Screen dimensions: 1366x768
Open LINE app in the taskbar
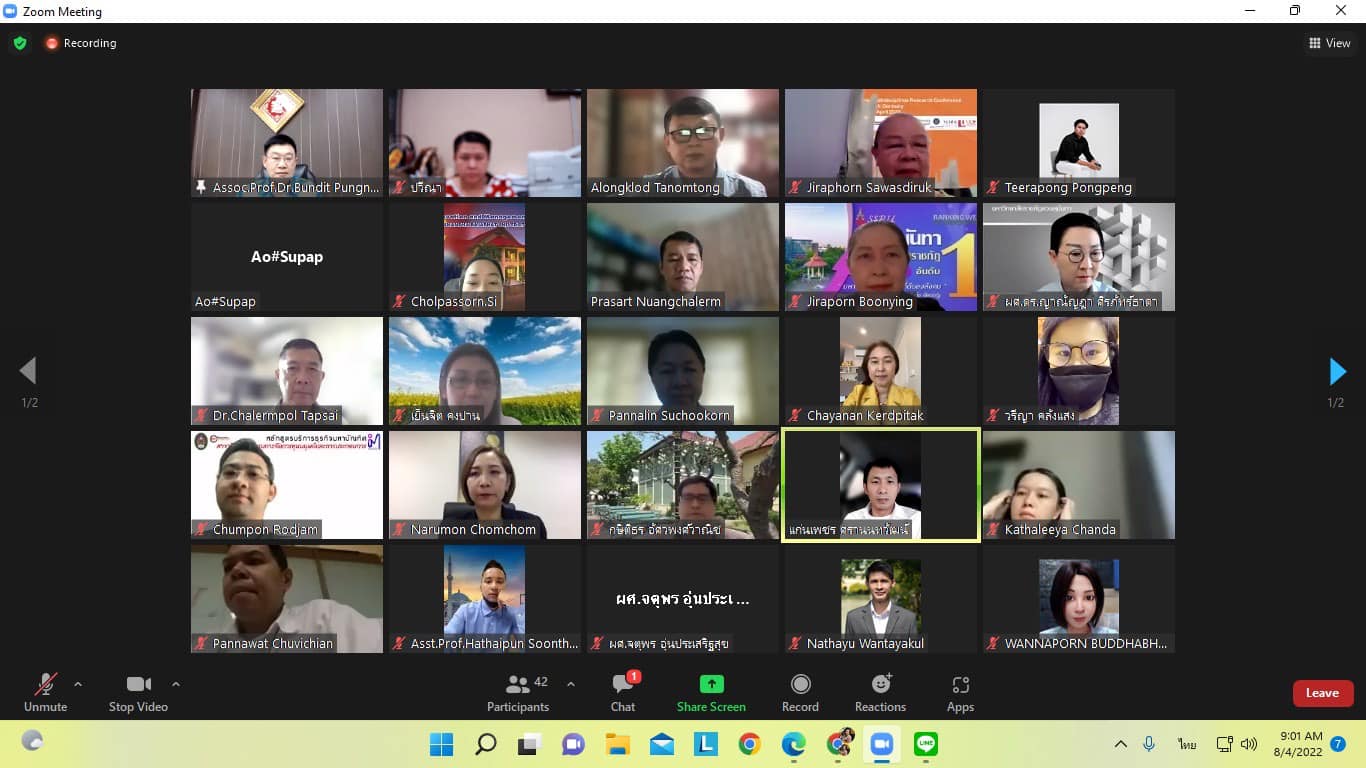pos(926,744)
